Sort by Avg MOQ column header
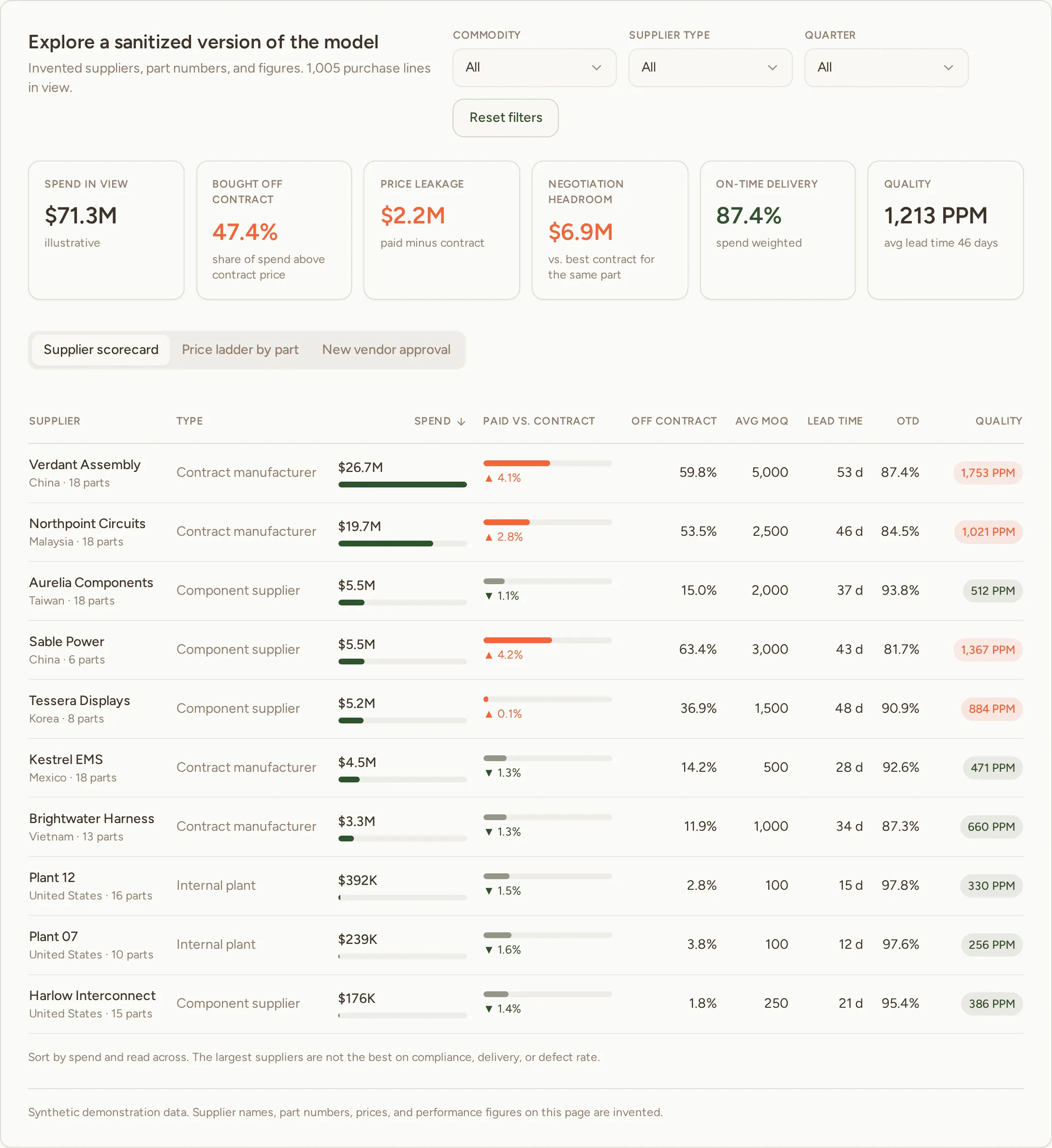1052x1148 pixels. [x=761, y=421]
